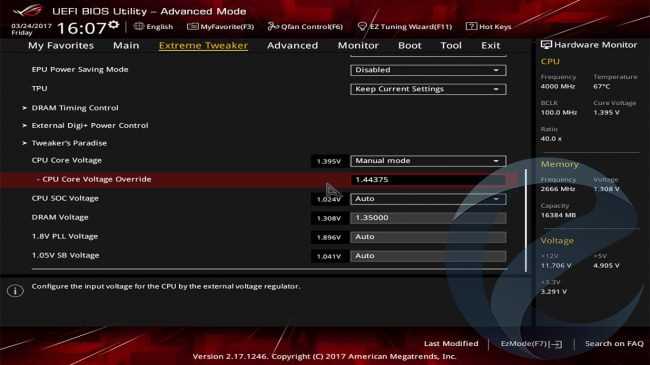Open EPU Power Saving Mode dropdown
650x365 pixels.
tap(428, 70)
